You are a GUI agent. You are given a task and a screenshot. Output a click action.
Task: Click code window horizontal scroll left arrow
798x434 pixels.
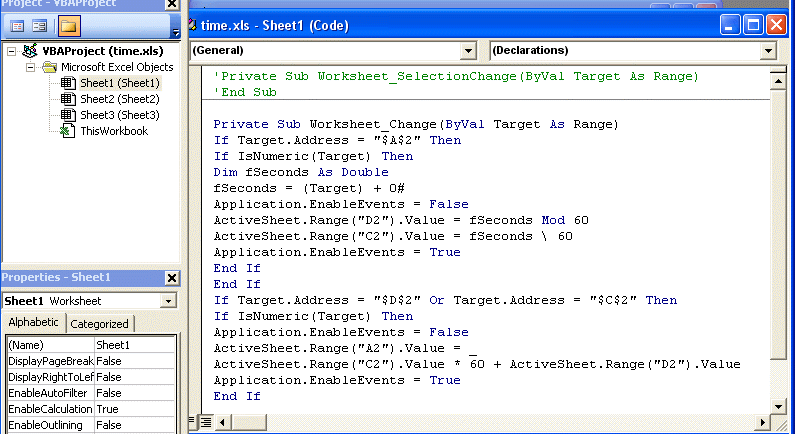tap(222, 422)
